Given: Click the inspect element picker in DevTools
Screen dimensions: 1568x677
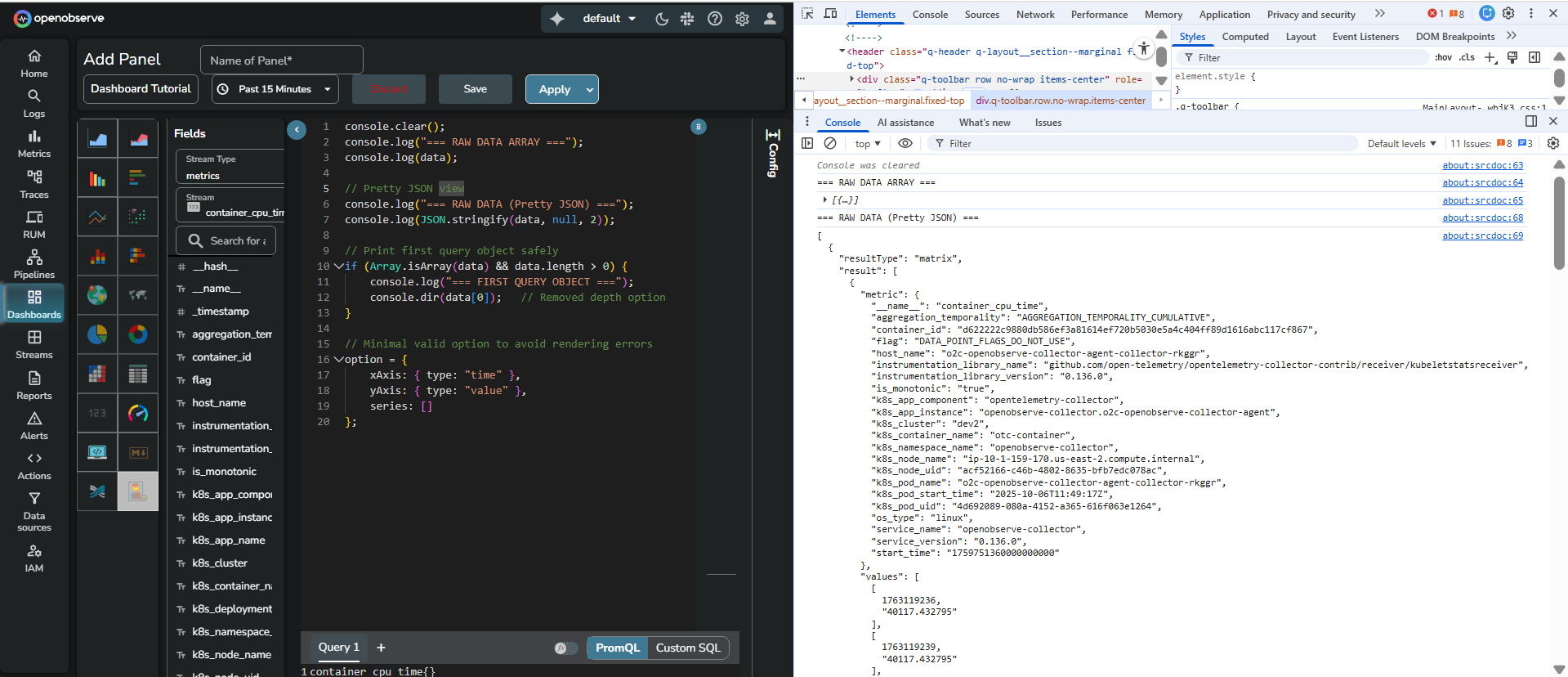Looking at the screenshot, I should pos(807,14).
